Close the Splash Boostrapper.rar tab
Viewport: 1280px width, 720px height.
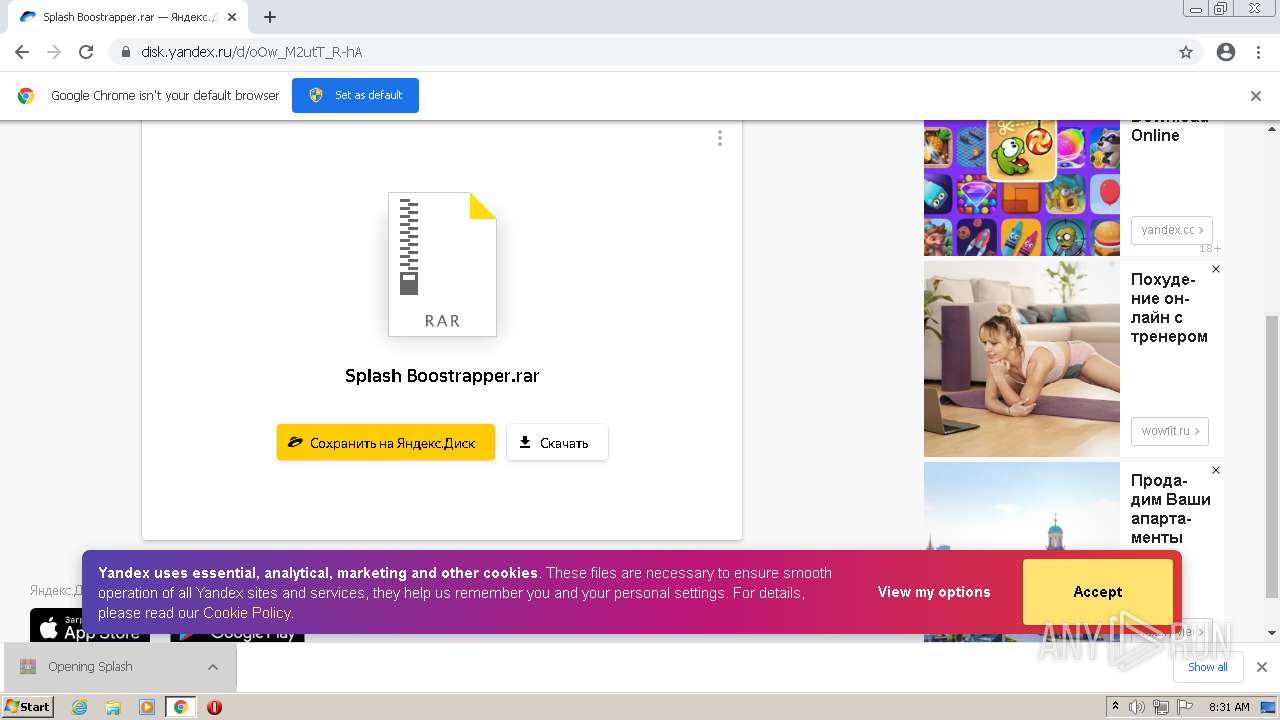(233, 17)
